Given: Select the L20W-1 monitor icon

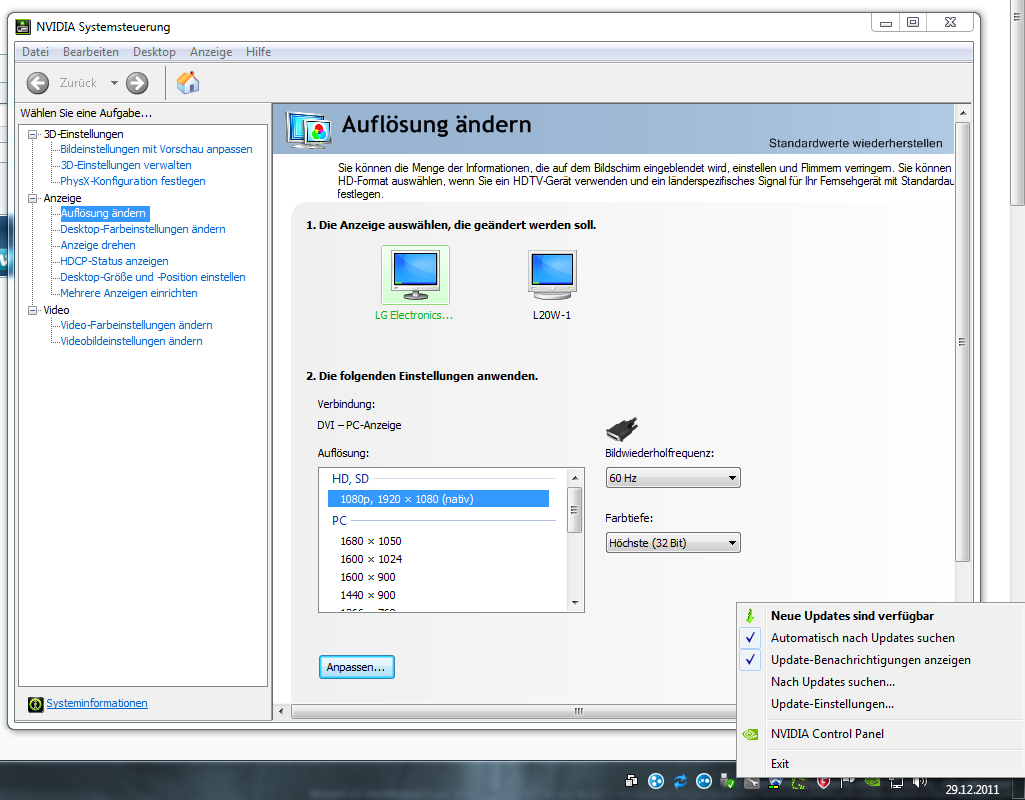Looking at the screenshot, I should click(552, 275).
